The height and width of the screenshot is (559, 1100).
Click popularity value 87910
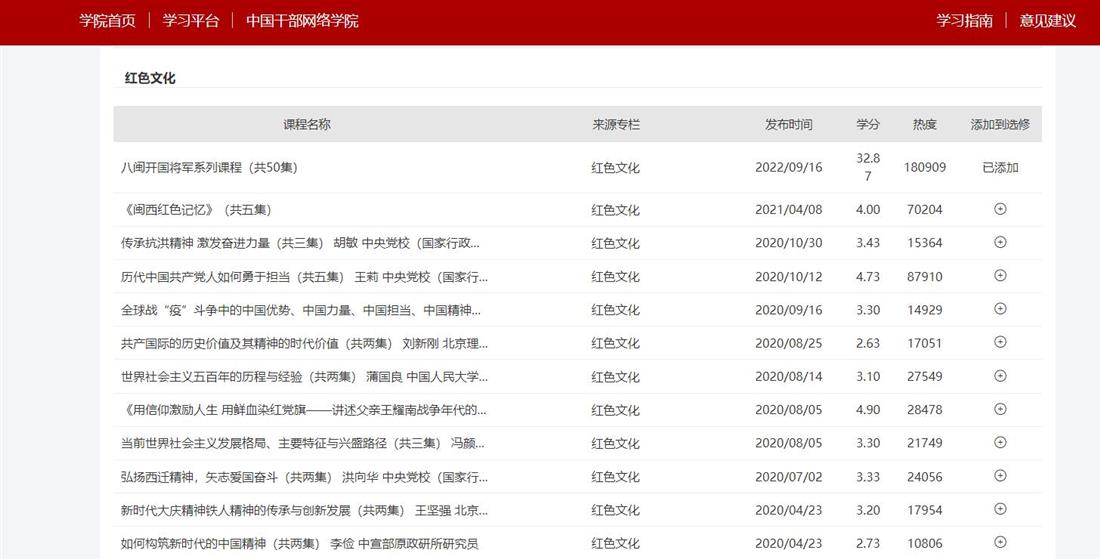click(x=925, y=276)
